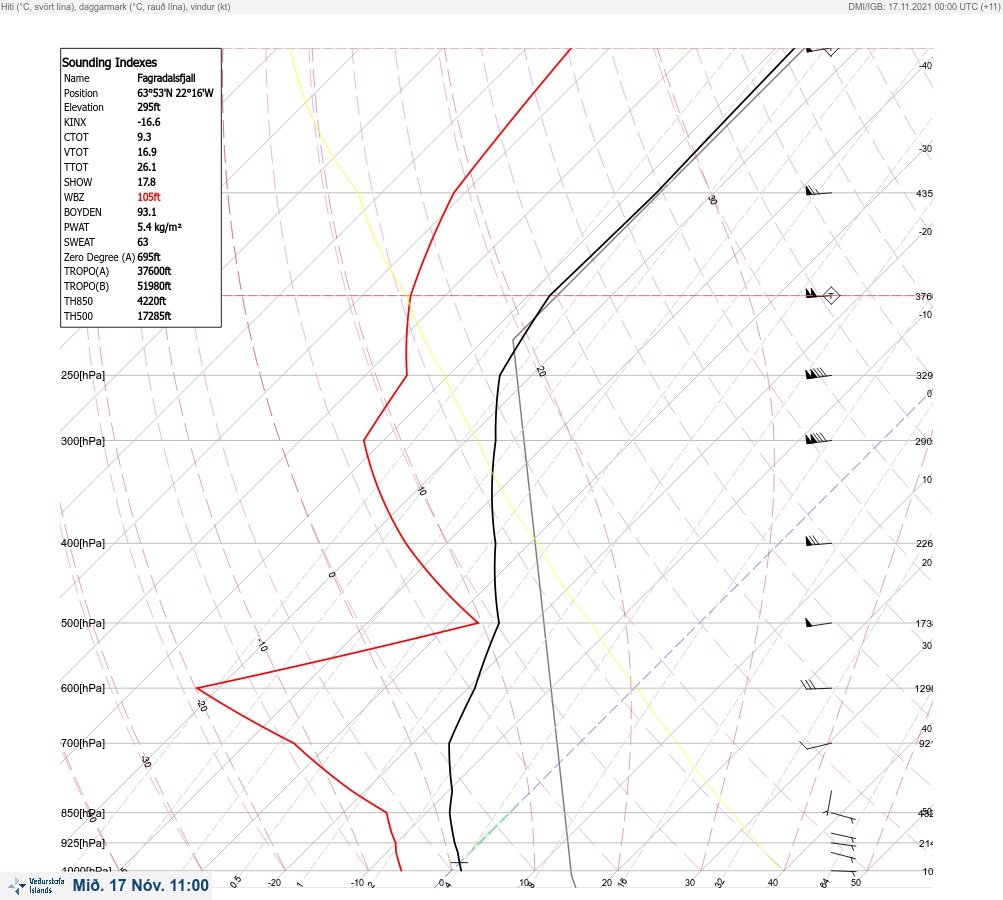Click the timestamp Mið. 17 Nóv. 11:00

click(x=141, y=885)
